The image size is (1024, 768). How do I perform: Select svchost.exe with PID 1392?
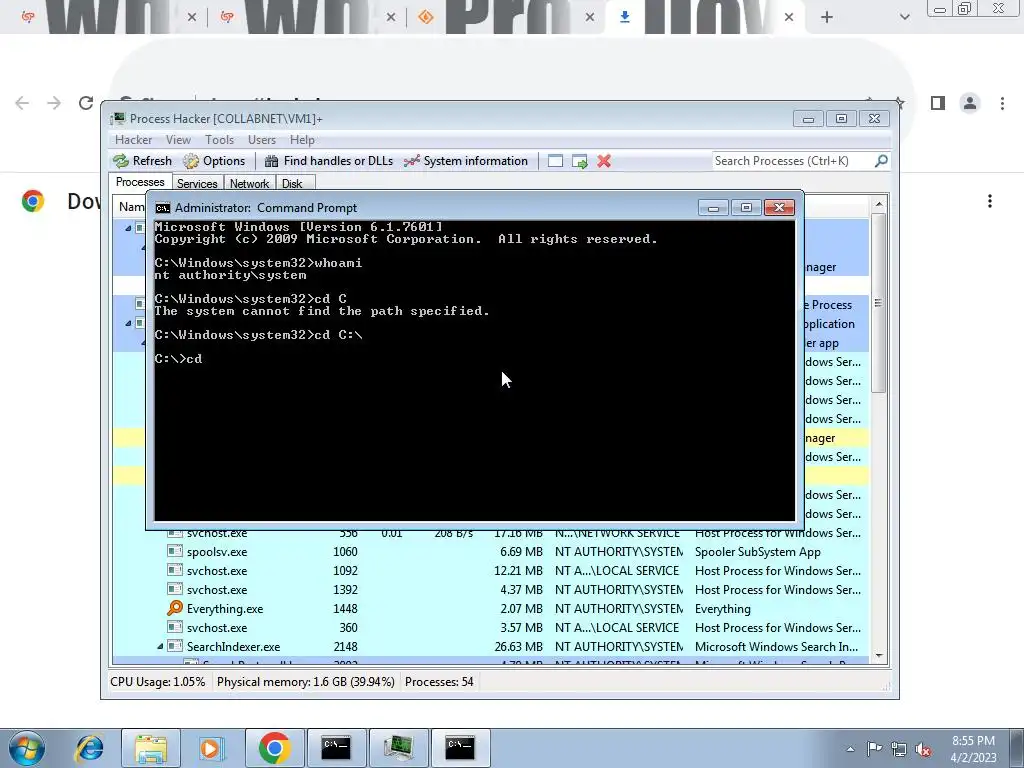490,590
